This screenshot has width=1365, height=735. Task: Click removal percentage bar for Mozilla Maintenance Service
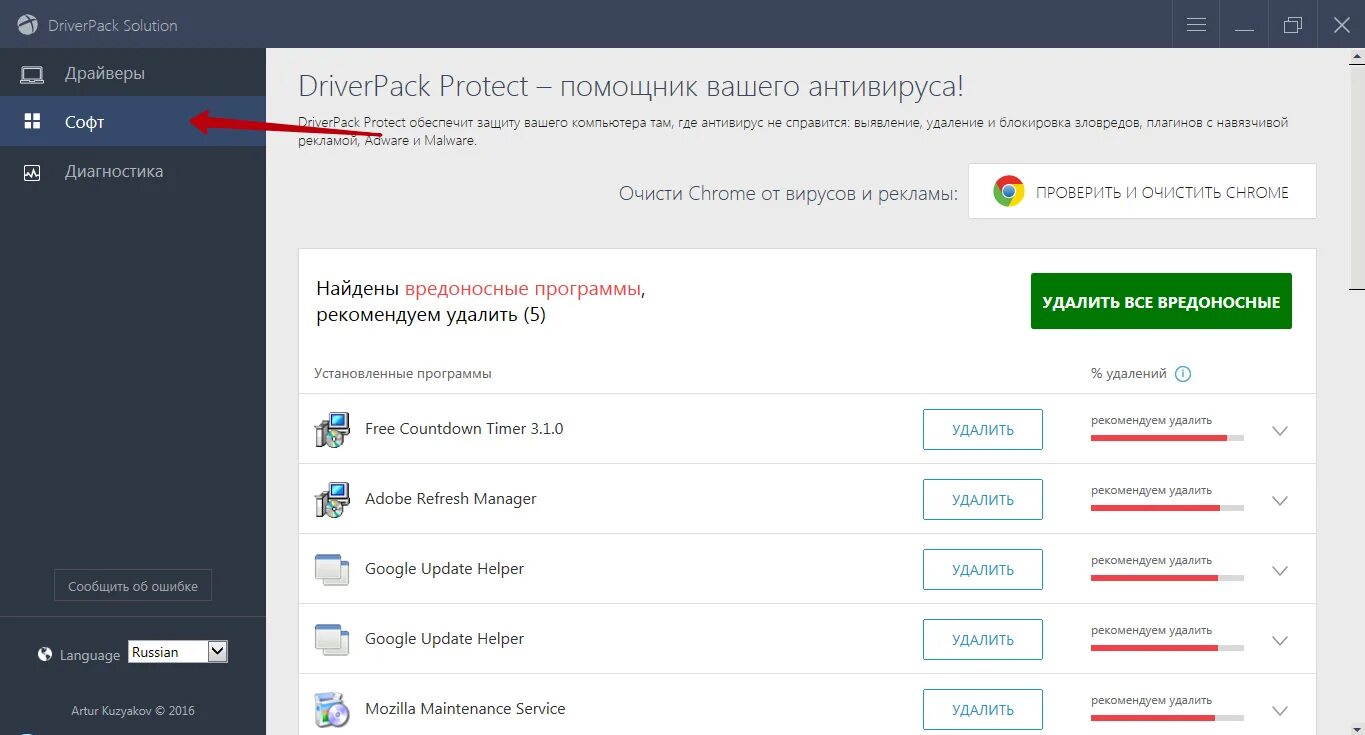pyautogui.click(x=1167, y=718)
